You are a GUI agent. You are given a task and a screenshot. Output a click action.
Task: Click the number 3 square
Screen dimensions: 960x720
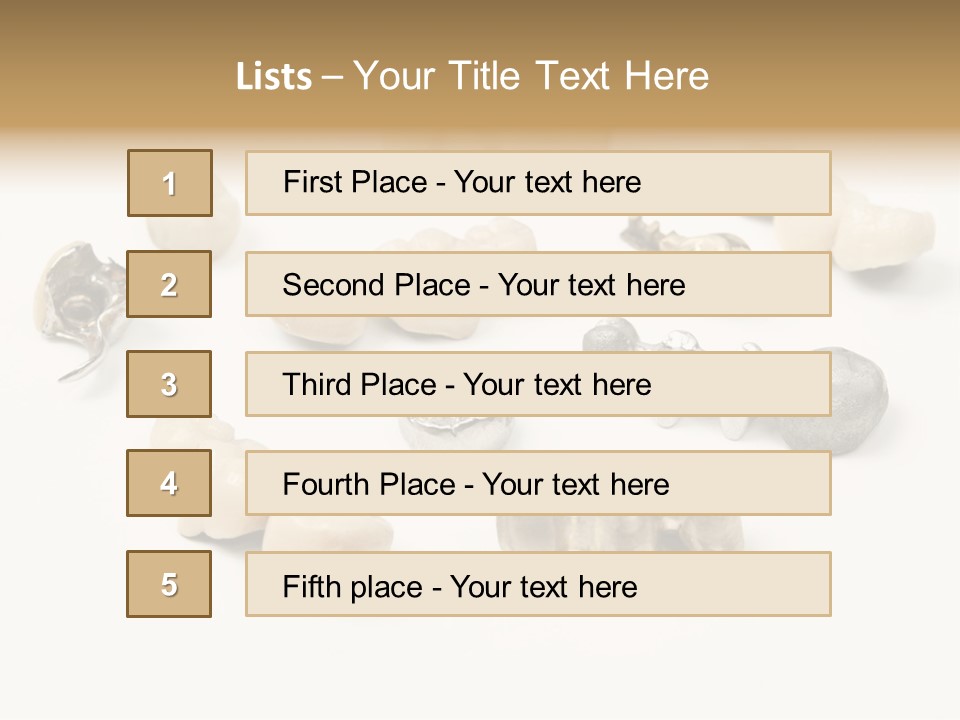[x=169, y=384]
